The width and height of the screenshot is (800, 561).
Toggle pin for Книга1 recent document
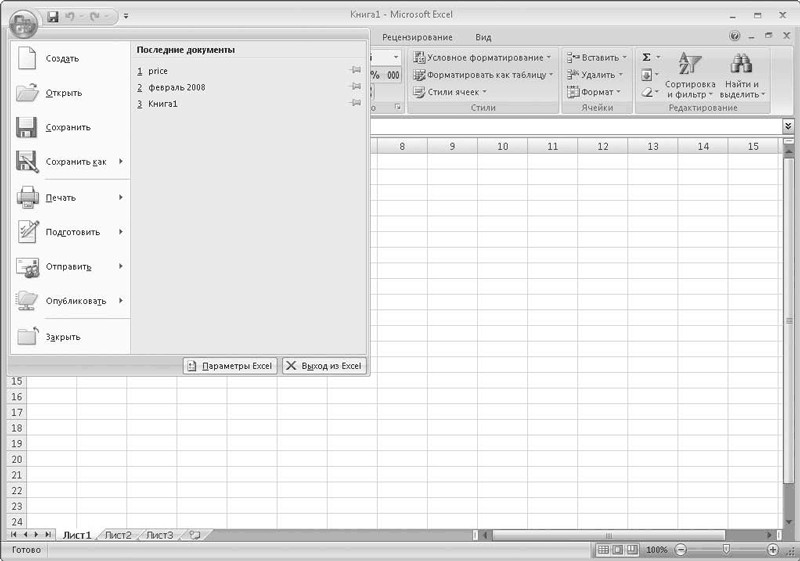point(354,103)
